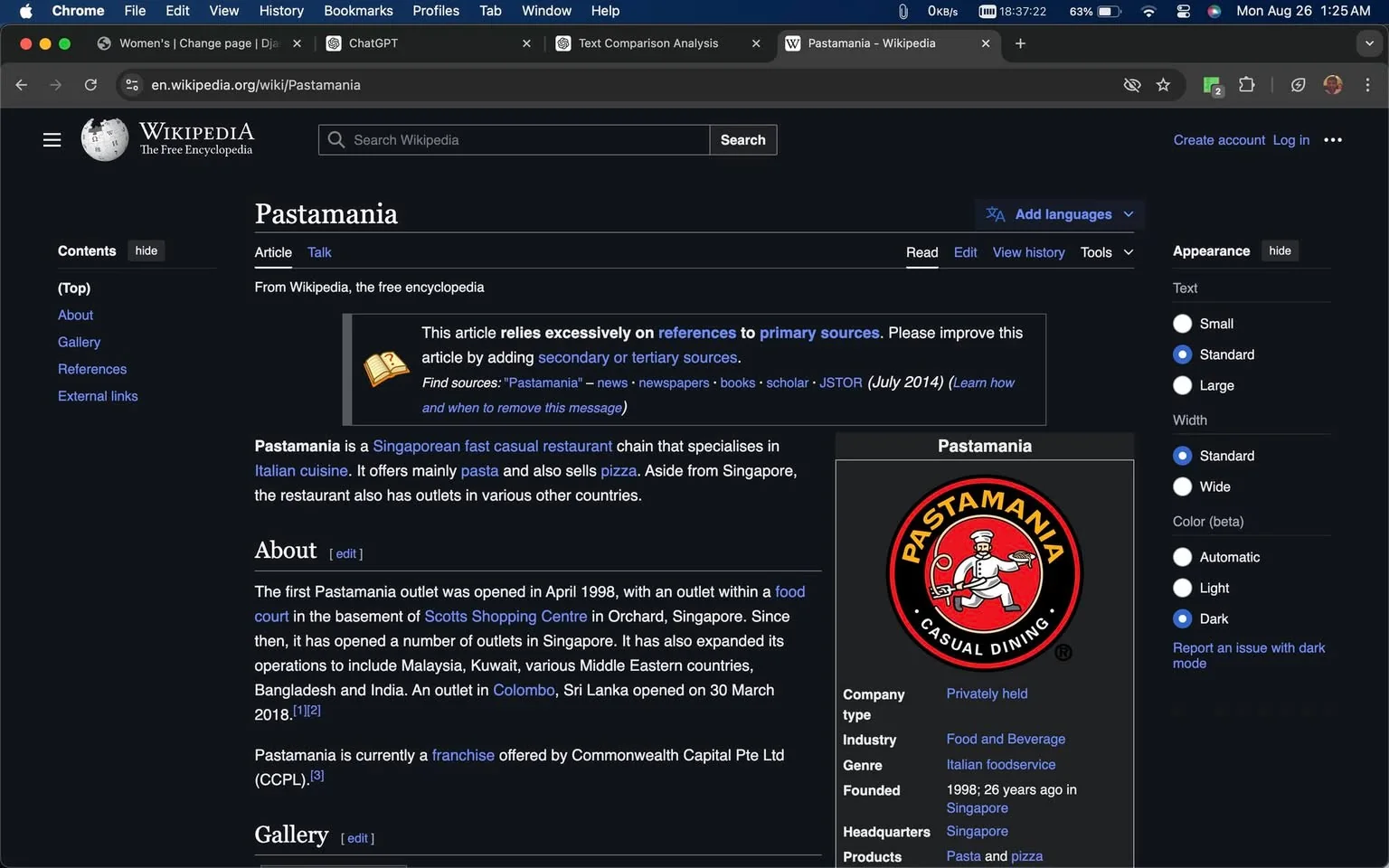Open the View history tab

[1028, 252]
